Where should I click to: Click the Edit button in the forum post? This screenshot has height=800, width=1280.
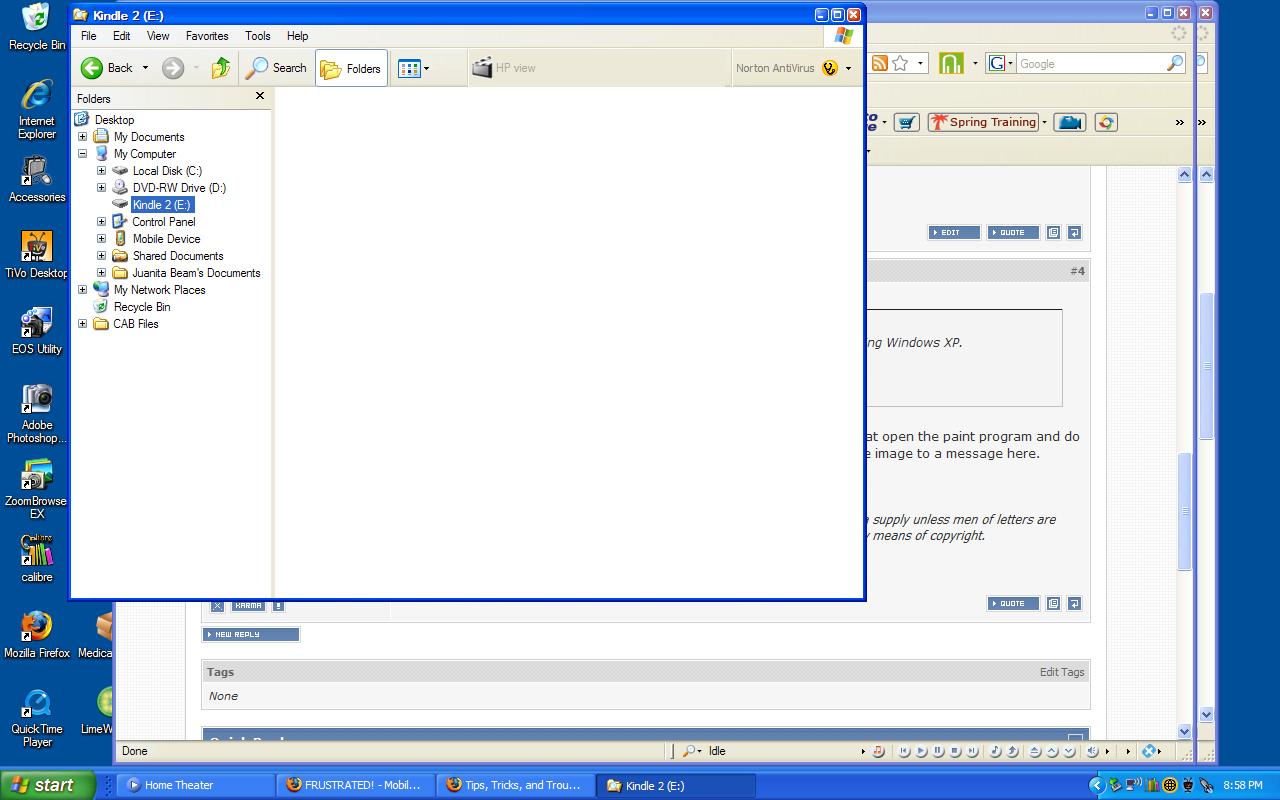click(x=954, y=232)
